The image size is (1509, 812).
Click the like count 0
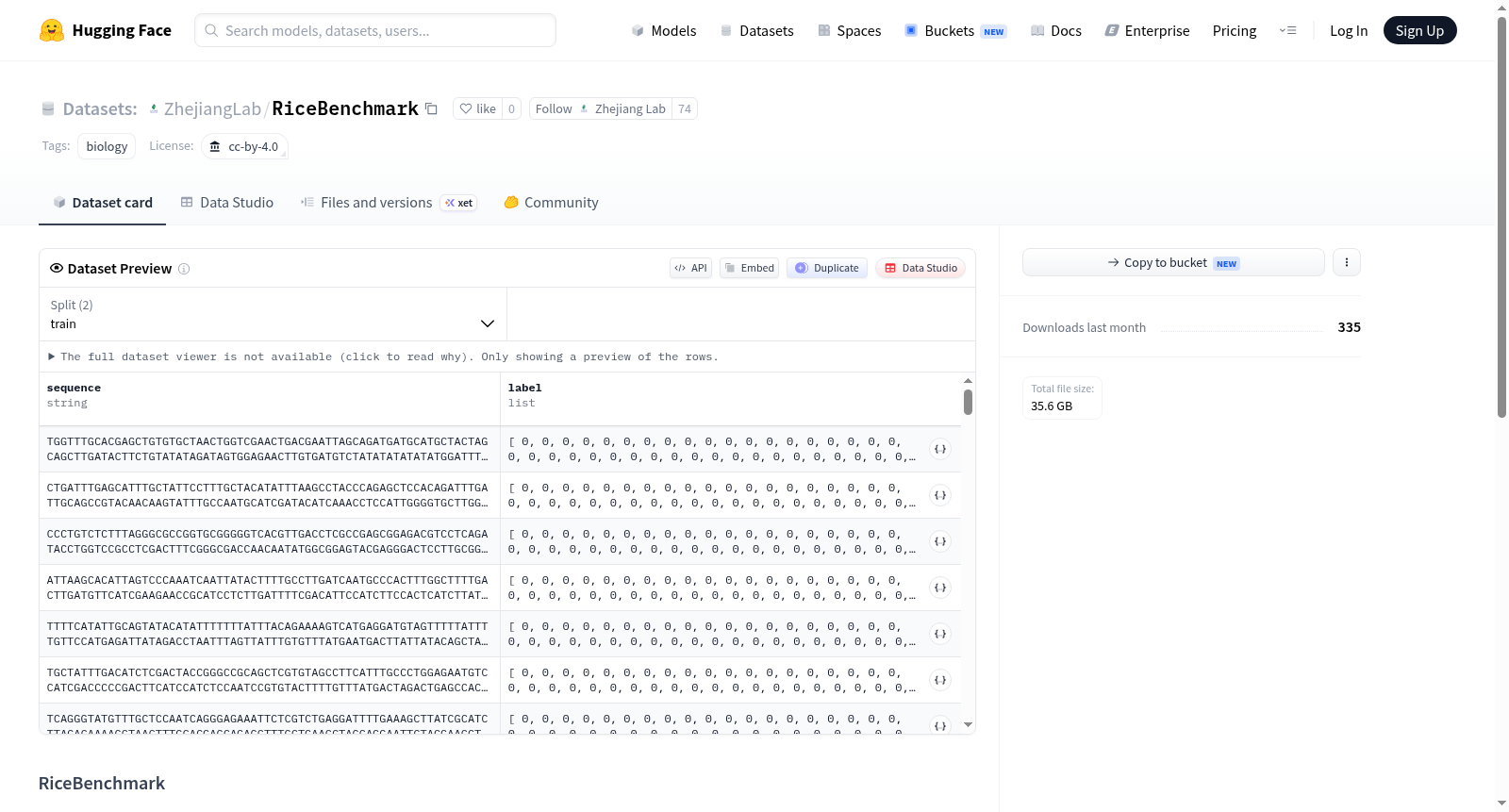[x=511, y=108]
